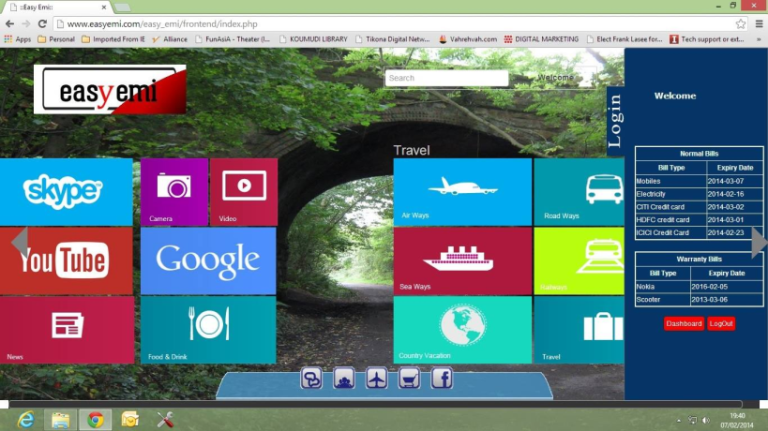This screenshot has width=768, height=431.
Task: Click the browser back button
Action: pos(10,24)
